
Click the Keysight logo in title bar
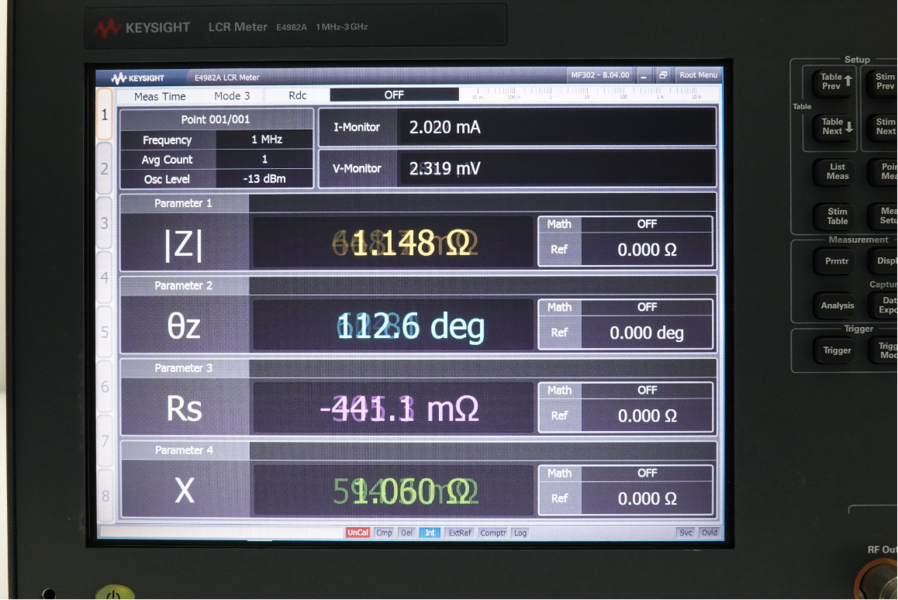pyautogui.click(x=138, y=77)
